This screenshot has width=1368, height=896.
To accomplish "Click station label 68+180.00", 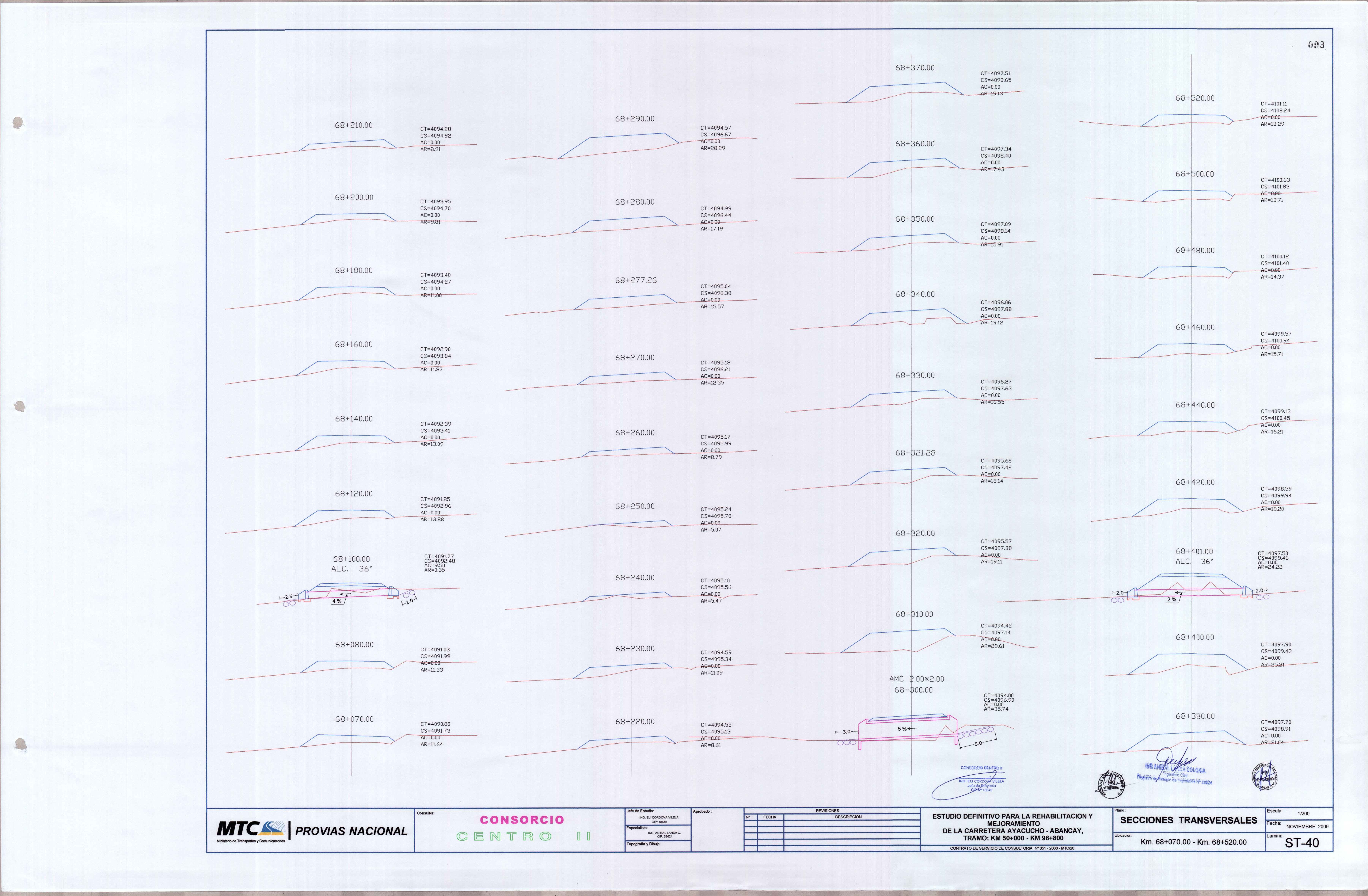I will coord(354,271).
